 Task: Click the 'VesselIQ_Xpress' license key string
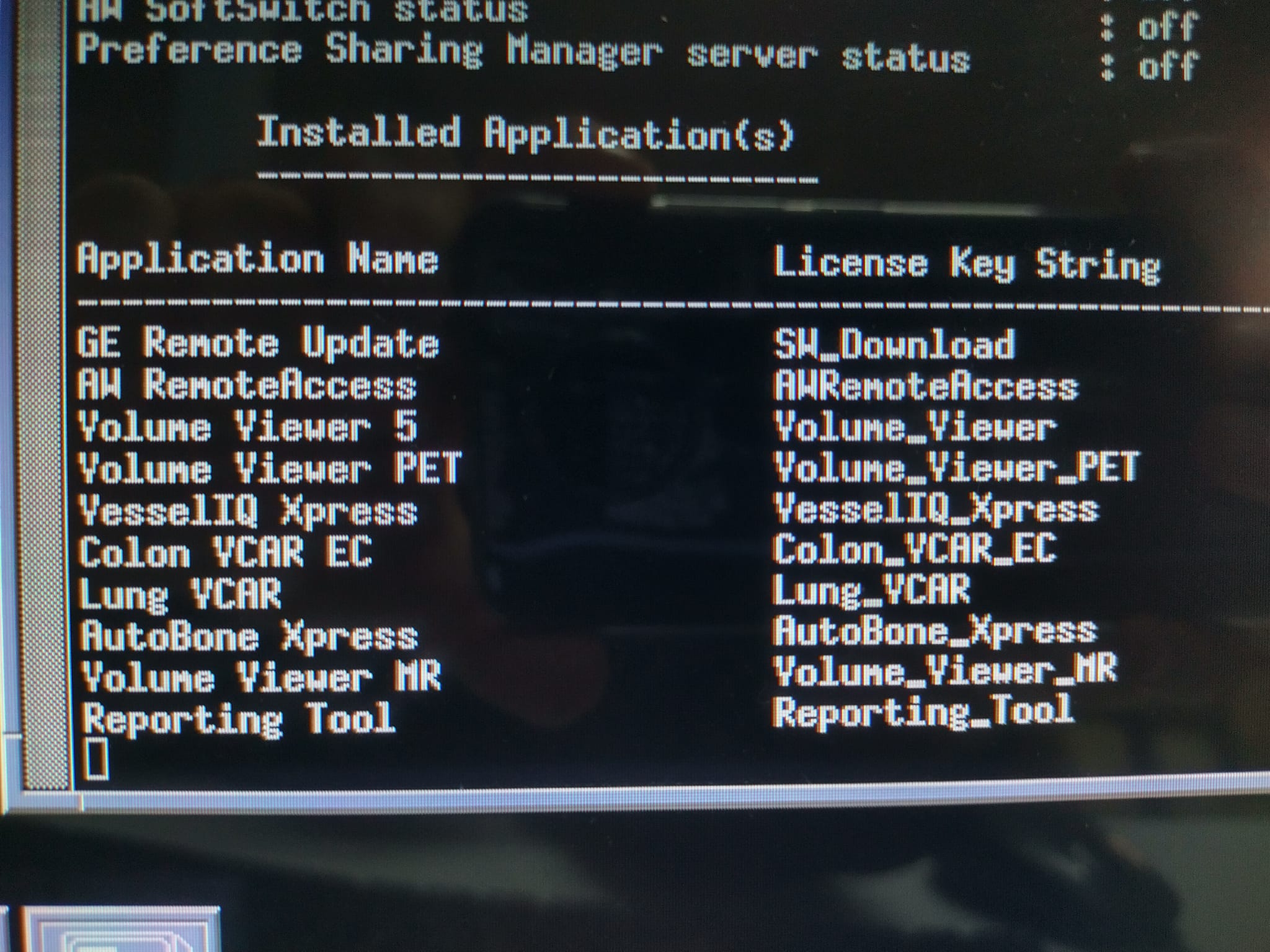(x=936, y=509)
